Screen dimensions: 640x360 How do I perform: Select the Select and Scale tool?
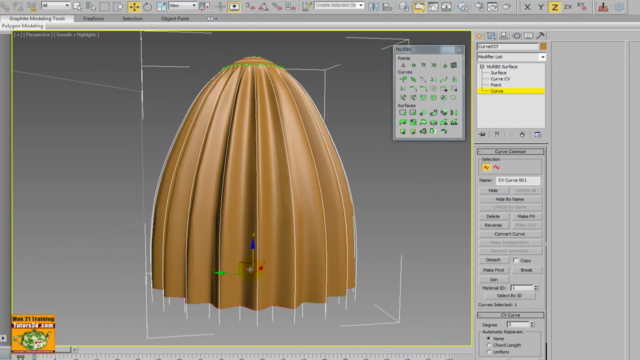(x=161, y=7)
